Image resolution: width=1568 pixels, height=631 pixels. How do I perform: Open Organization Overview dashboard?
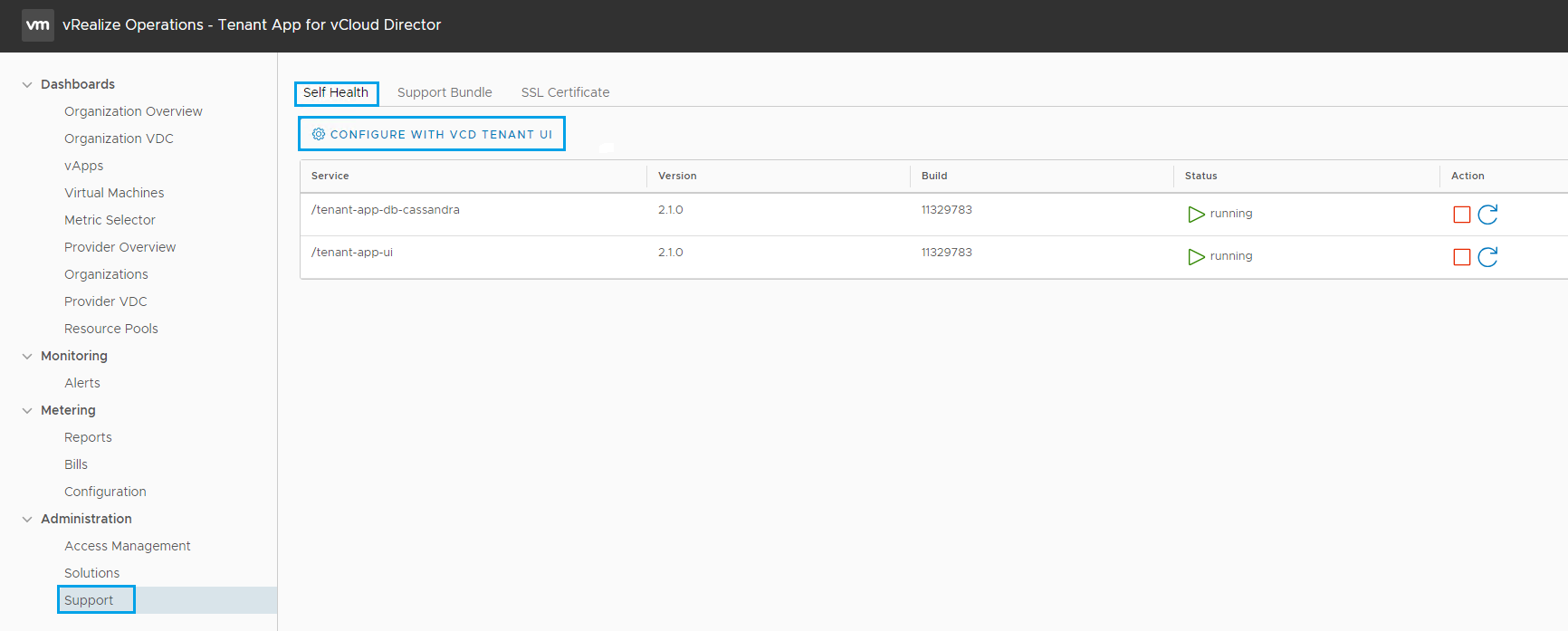point(133,111)
